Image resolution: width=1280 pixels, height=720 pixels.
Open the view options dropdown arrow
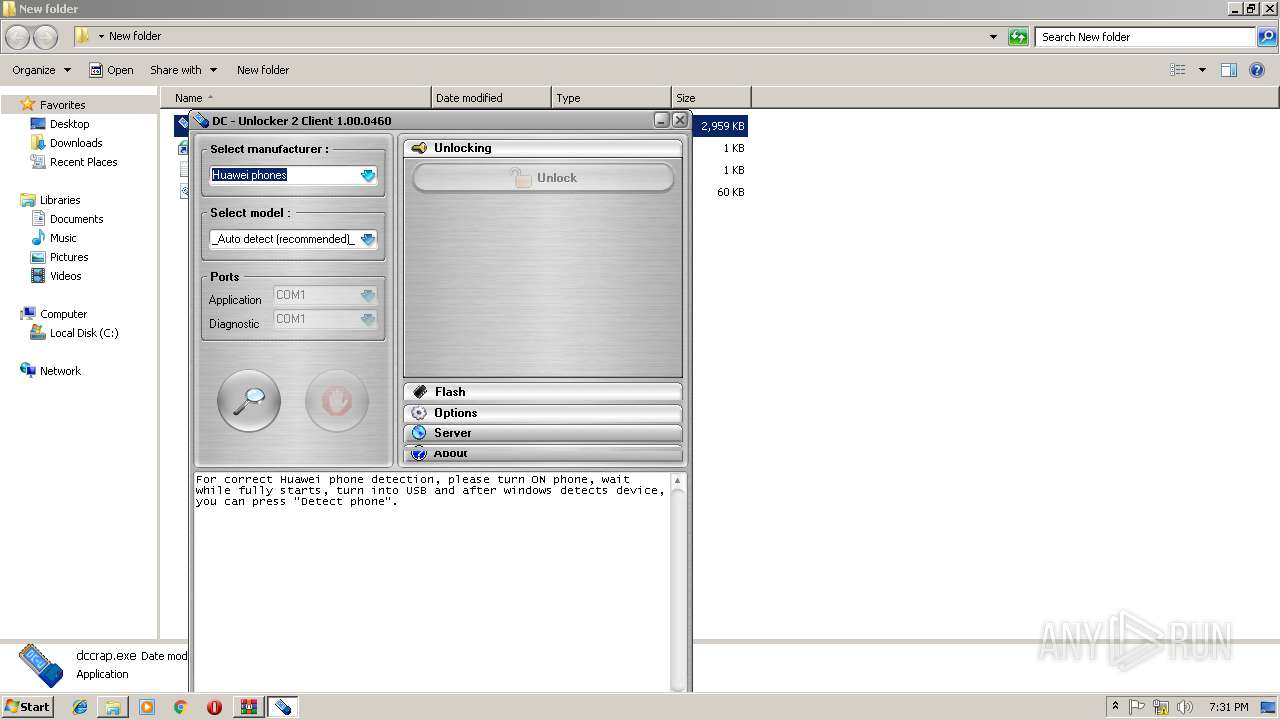point(1202,70)
